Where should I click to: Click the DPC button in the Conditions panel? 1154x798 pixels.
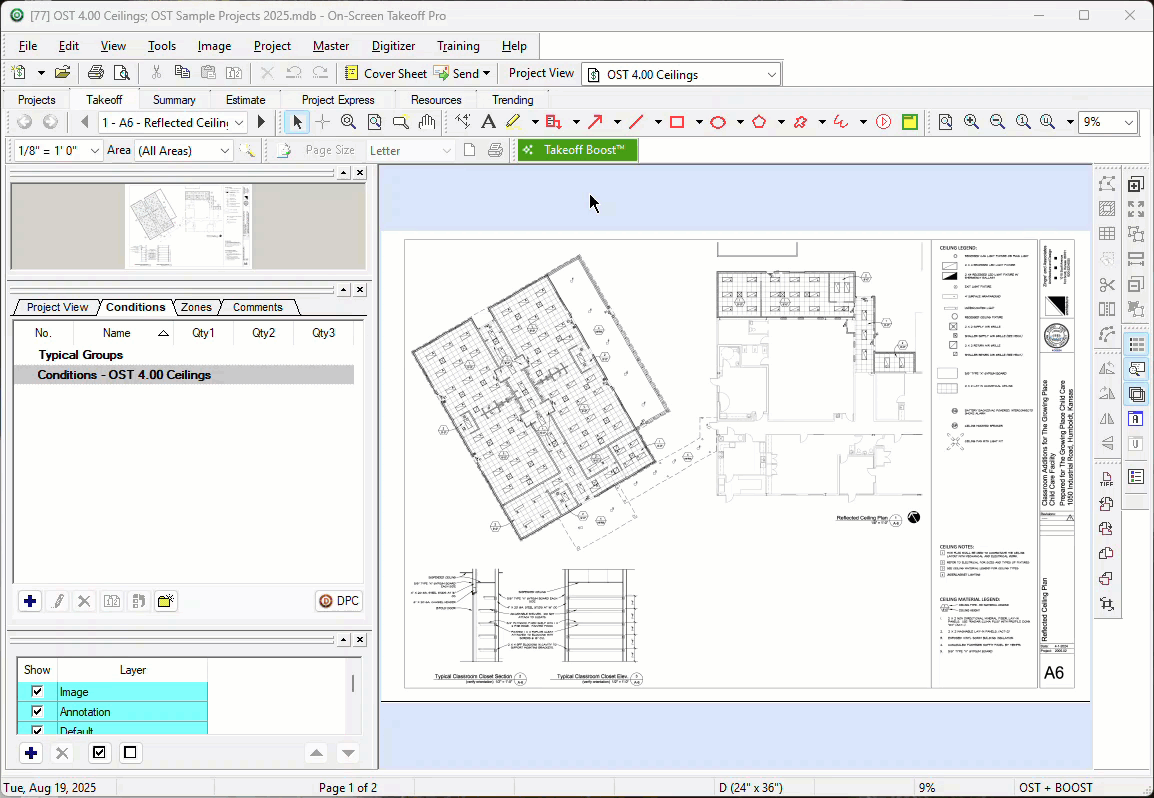(x=338, y=601)
